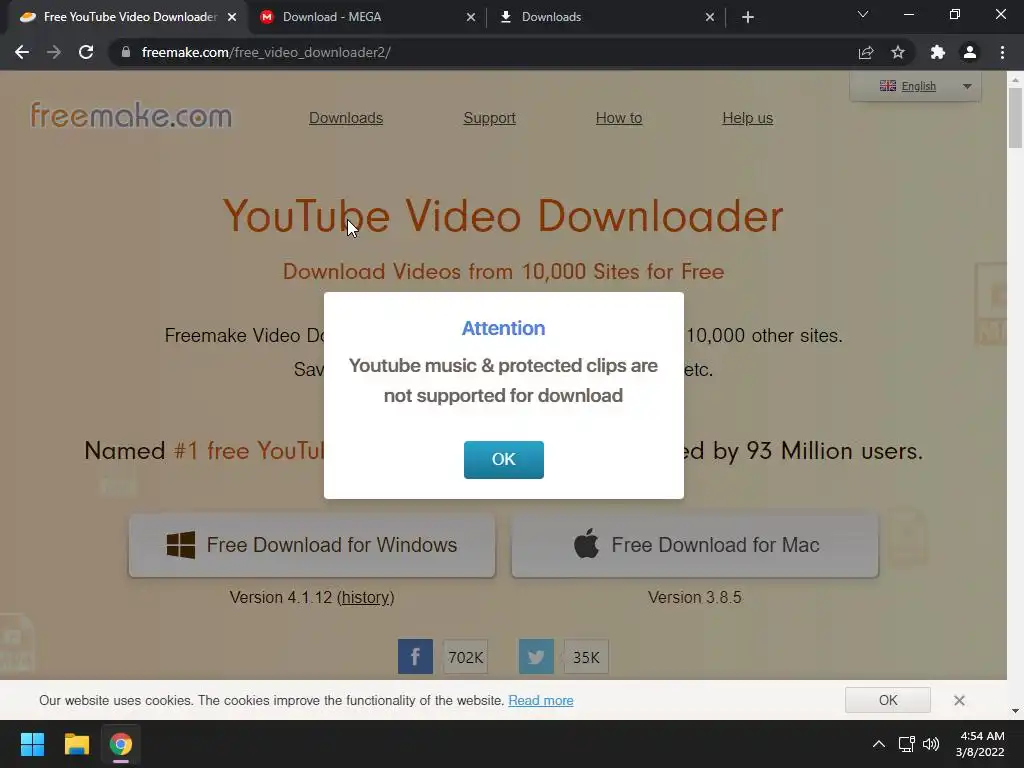
Task: Click the Version 3.8.5 text
Action: pyautogui.click(x=695, y=598)
